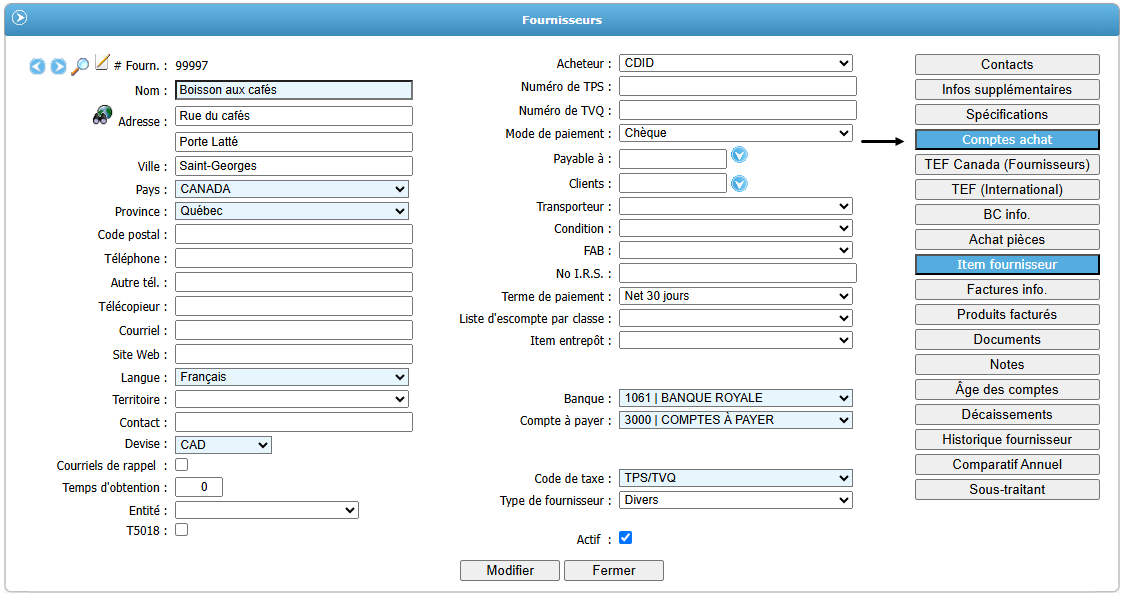The height and width of the screenshot is (595, 1123).
Task: Expand the Province dropdown
Action: tap(292, 211)
